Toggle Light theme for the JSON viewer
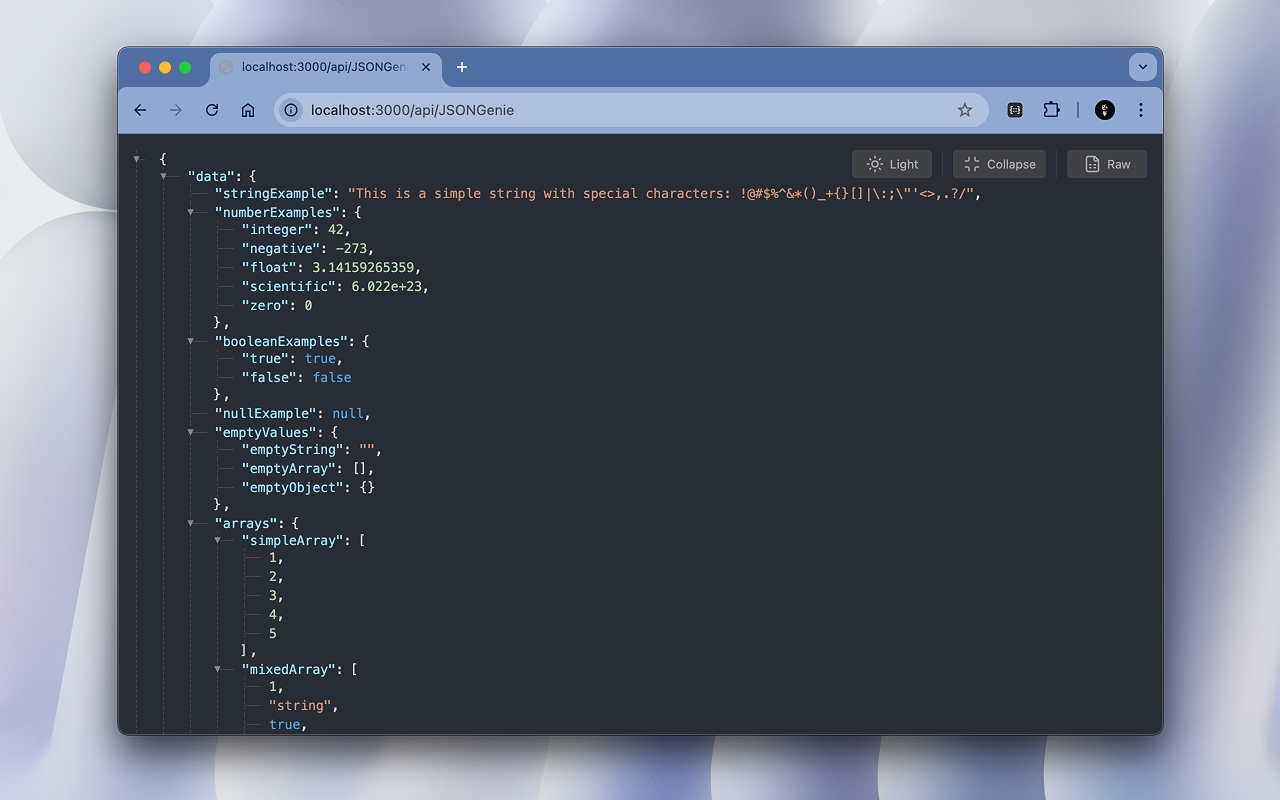This screenshot has height=800, width=1280. (891, 164)
